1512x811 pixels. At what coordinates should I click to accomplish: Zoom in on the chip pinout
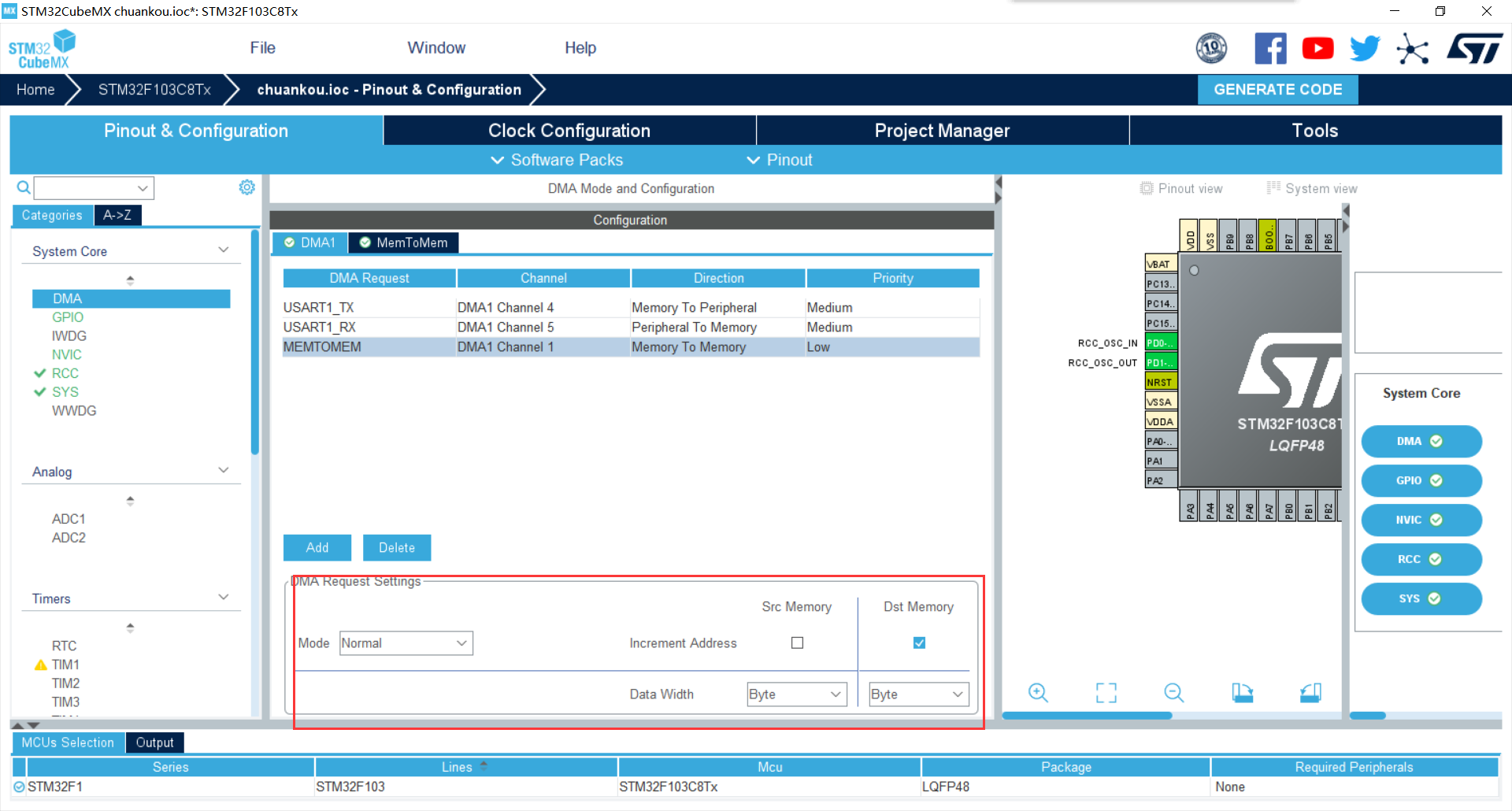click(1038, 693)
